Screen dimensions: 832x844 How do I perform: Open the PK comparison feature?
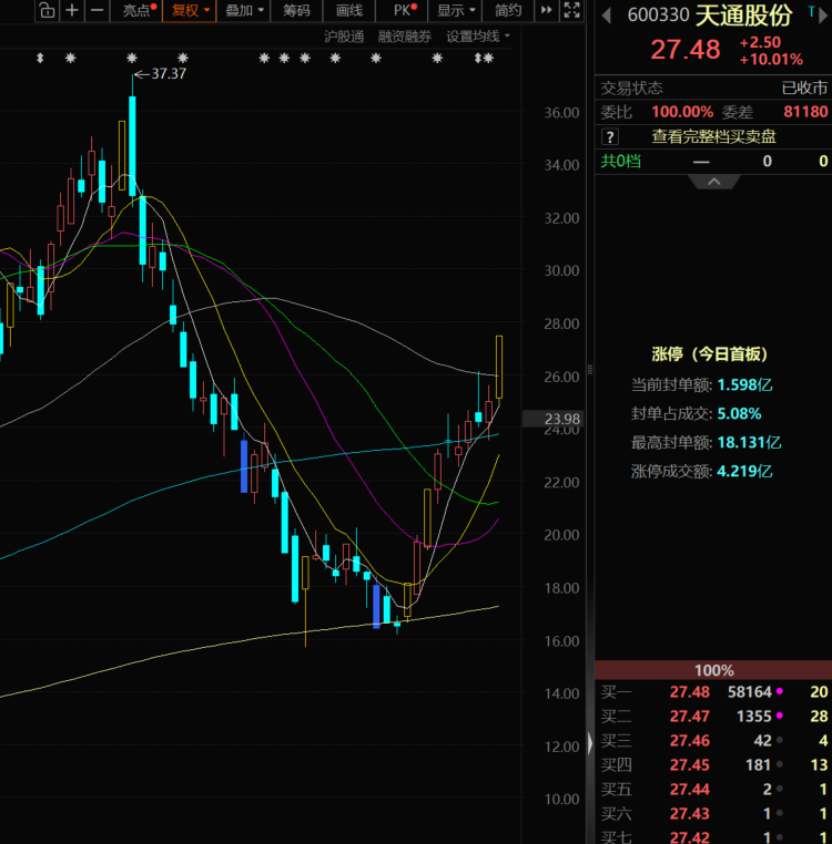coord(403,10)
